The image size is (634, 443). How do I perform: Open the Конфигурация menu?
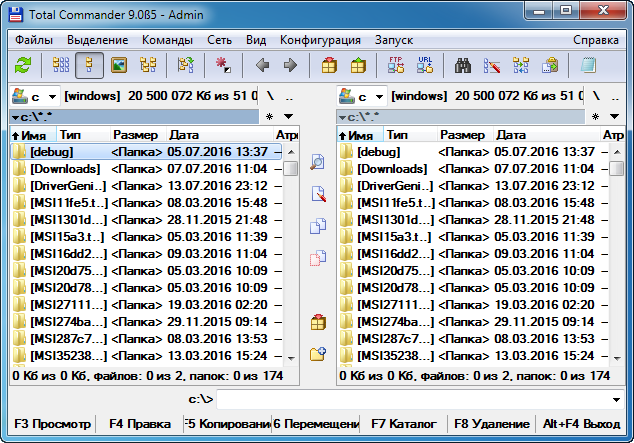(x=320, y=40)
